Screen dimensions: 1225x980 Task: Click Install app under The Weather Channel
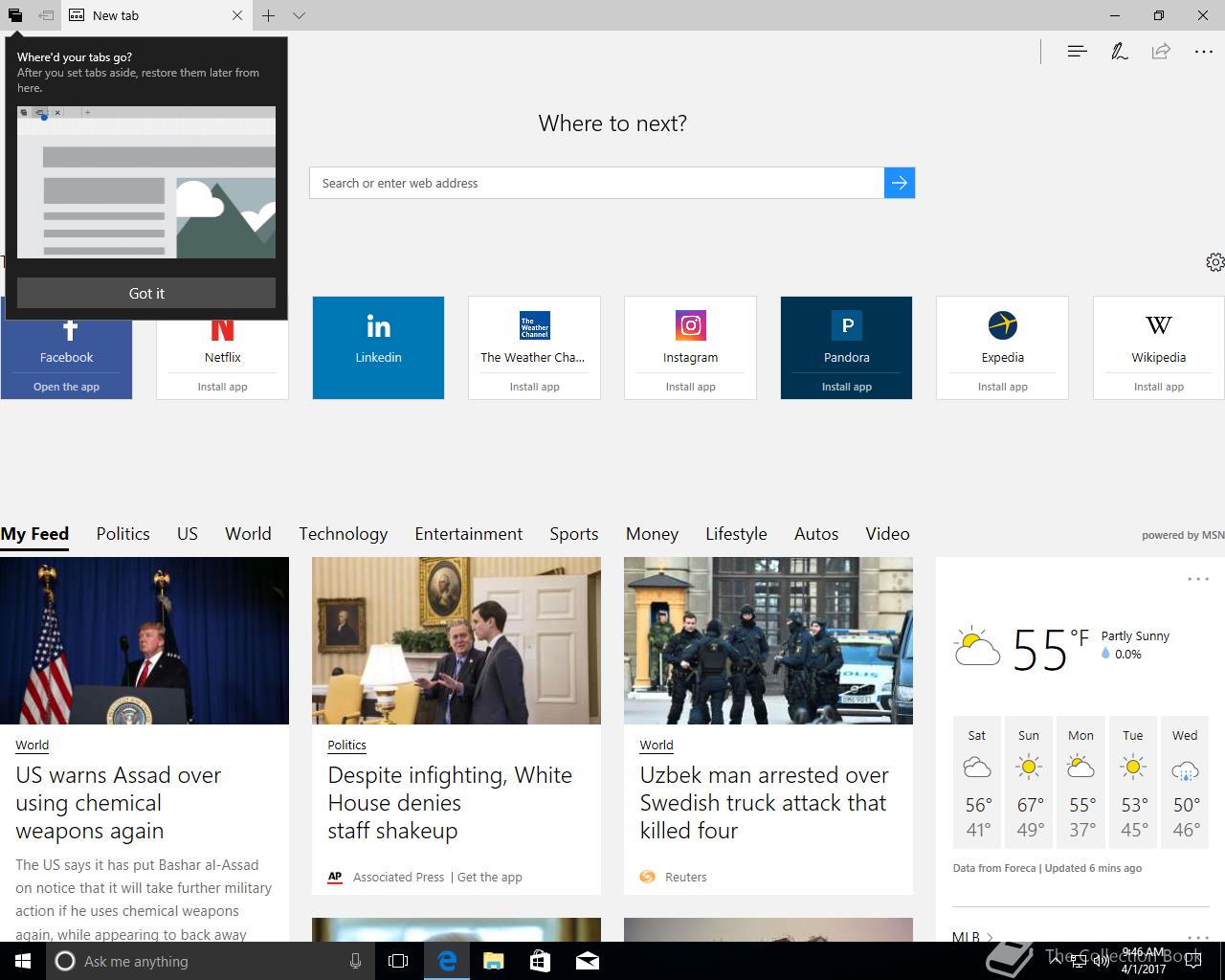(534, 387)
